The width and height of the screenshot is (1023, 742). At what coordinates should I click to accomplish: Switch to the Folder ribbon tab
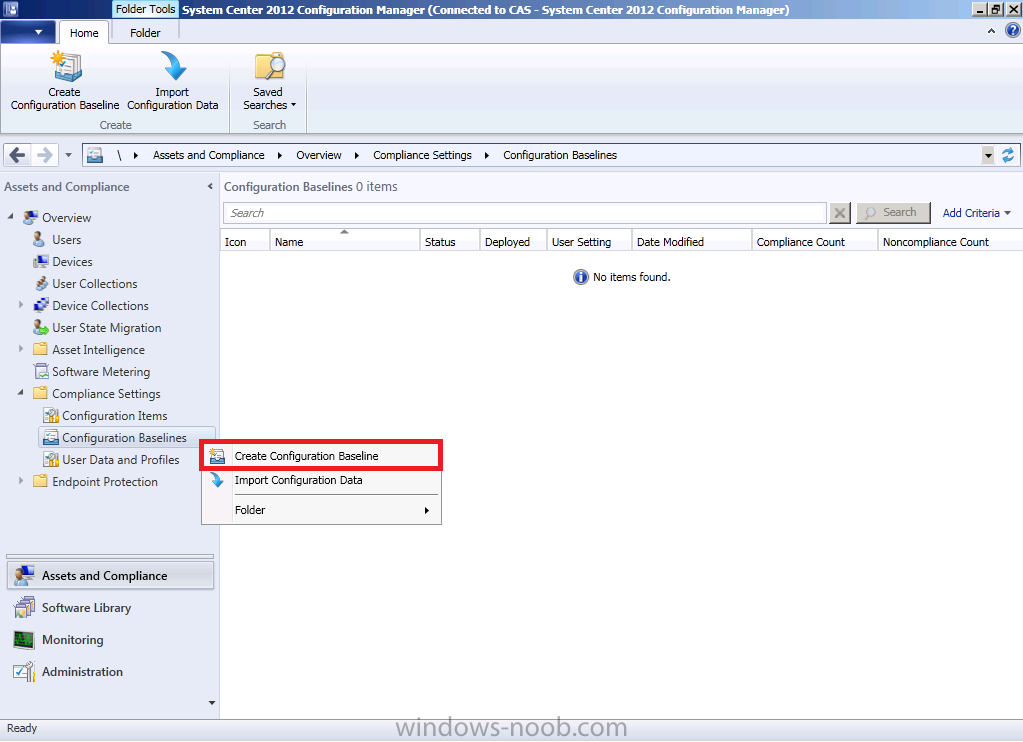(x=145, y=33)
